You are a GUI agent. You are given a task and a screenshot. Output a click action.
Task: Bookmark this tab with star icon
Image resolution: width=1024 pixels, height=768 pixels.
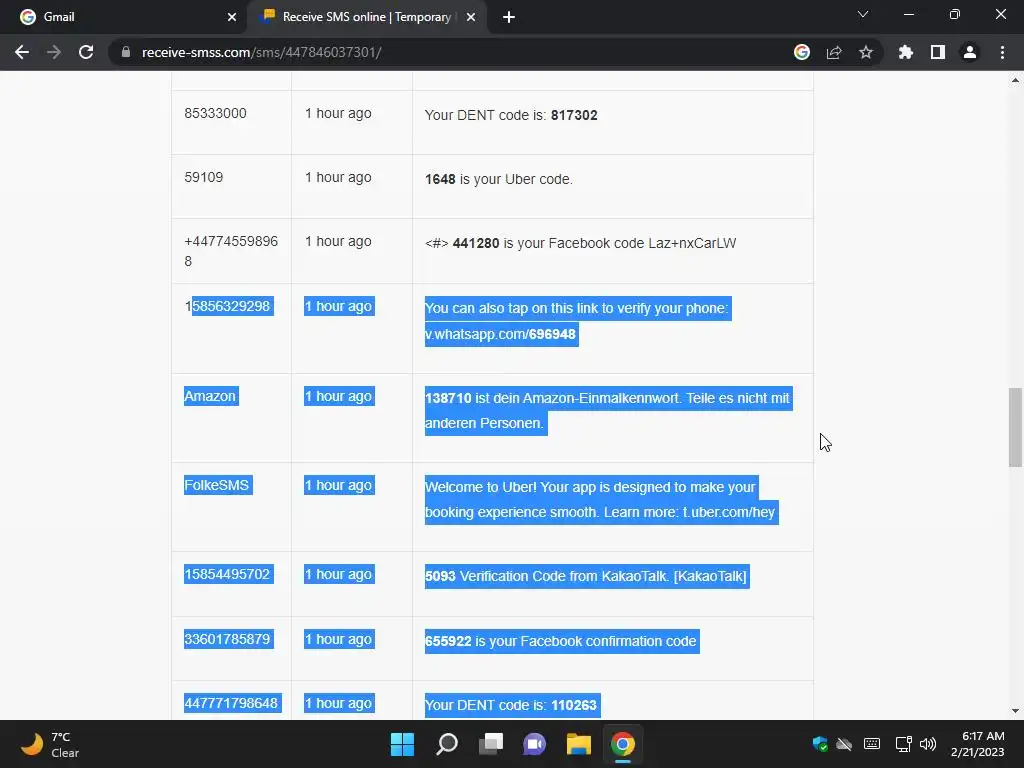pyautogui.click(x=866, y=52)
